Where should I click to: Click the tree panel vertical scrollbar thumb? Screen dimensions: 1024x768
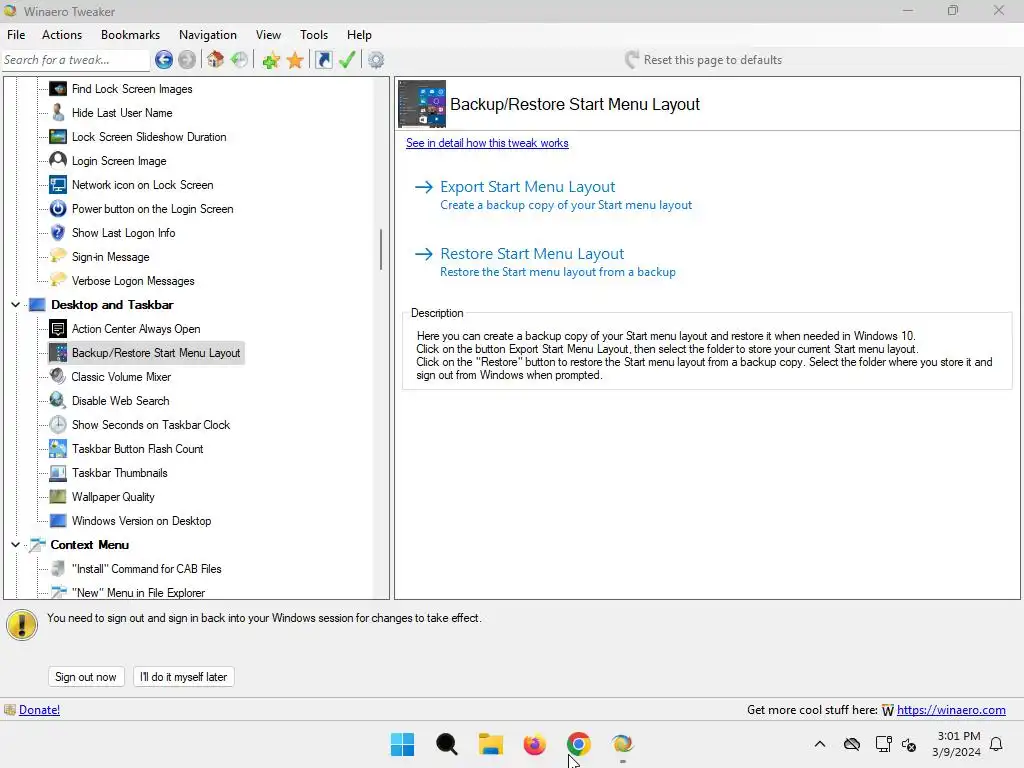381,249
